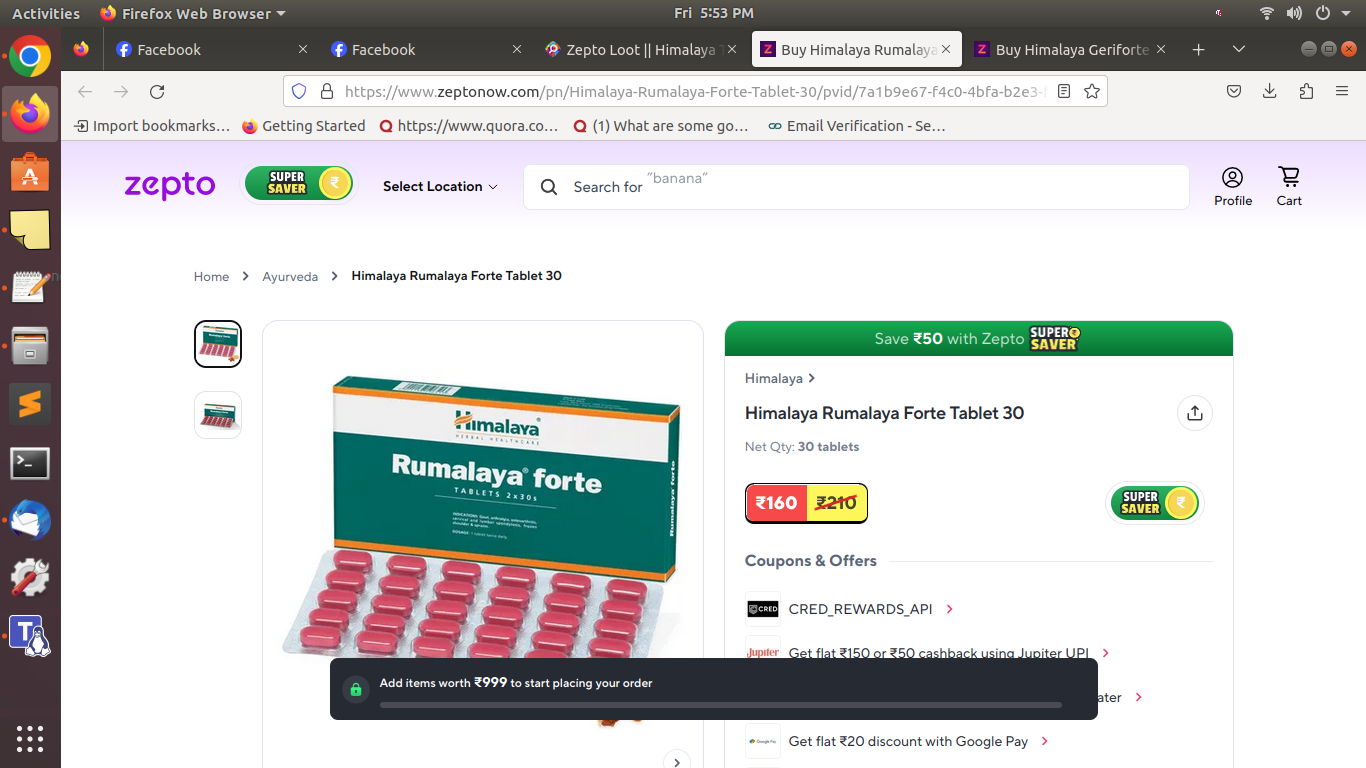
Task: Click the share icon next to product title
Action: tap(1195, 413)
